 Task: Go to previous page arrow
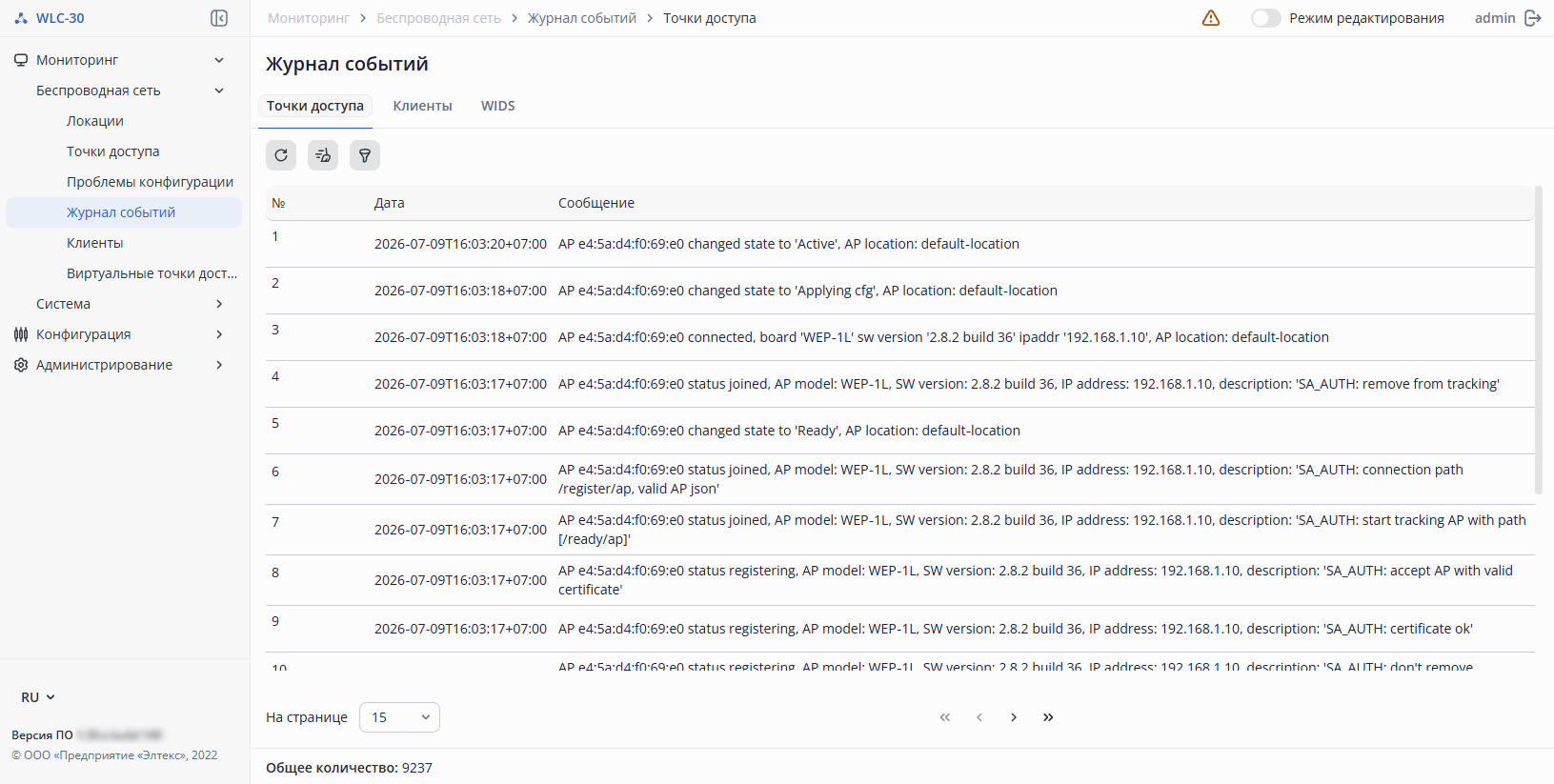[x=979, y=717]
